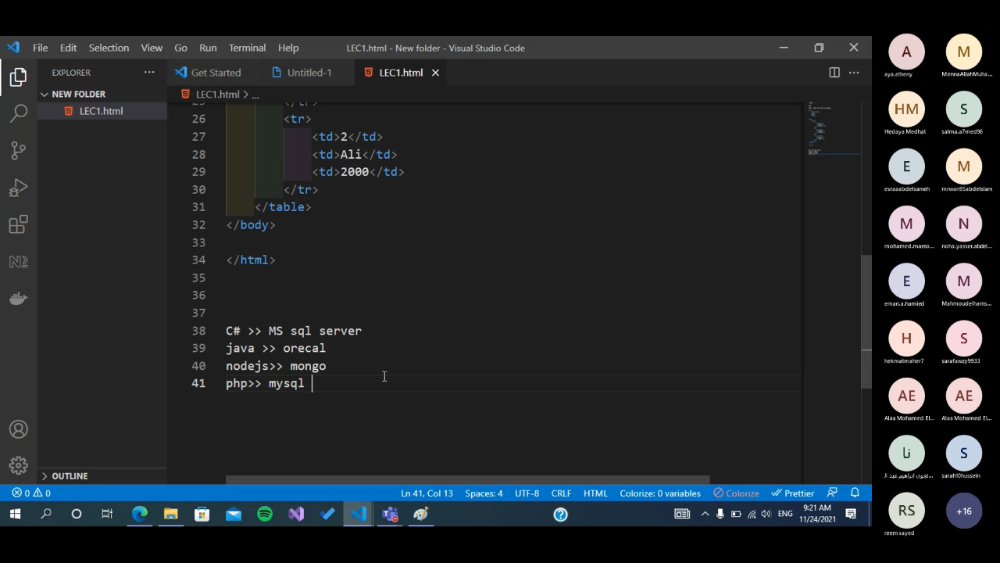Screen dimensions: 1000x563
Task: Open the Help menu
Action: pyautogui.click(x=288, y=48)
